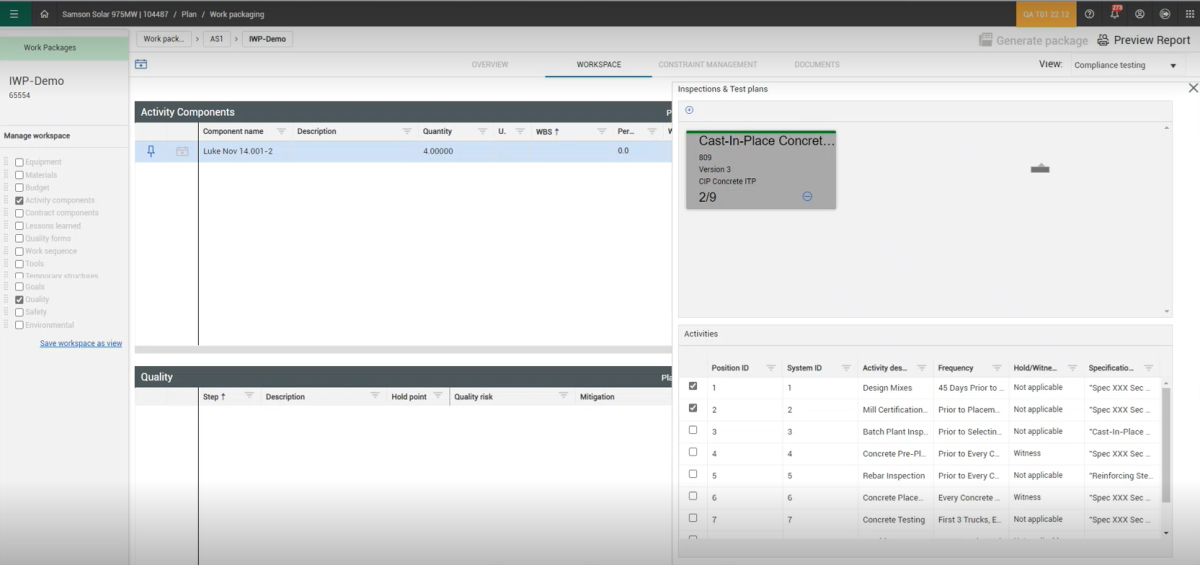Open the user account profile icon
Viewport: 1200px width, 565px height.
(1139, 14)
